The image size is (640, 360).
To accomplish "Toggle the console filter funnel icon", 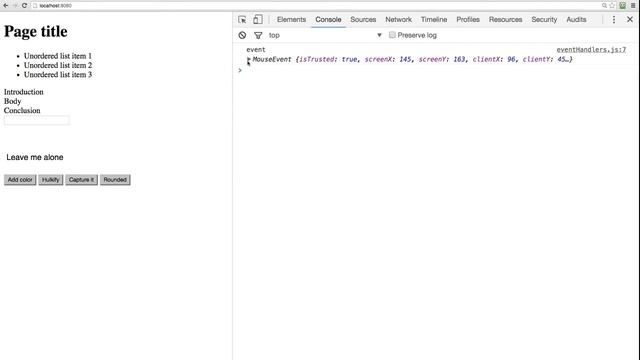I will coord(258,36).
